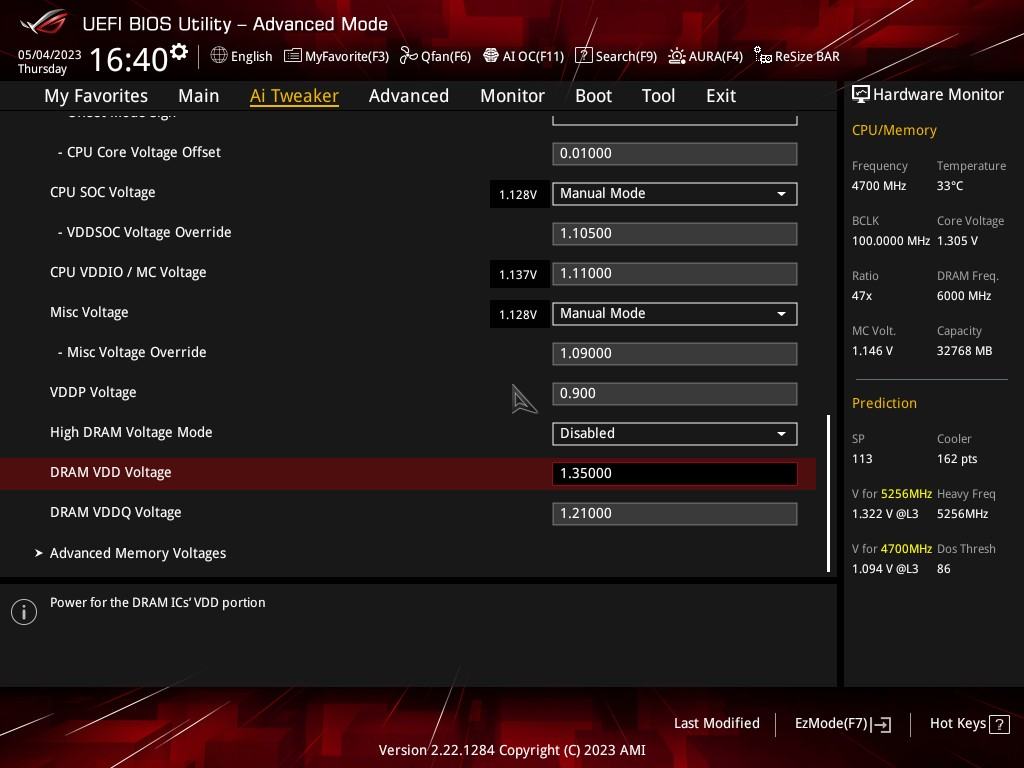The image size is (1024, 768).
Task: Open the Tool tab
Action: pos(658,96)
